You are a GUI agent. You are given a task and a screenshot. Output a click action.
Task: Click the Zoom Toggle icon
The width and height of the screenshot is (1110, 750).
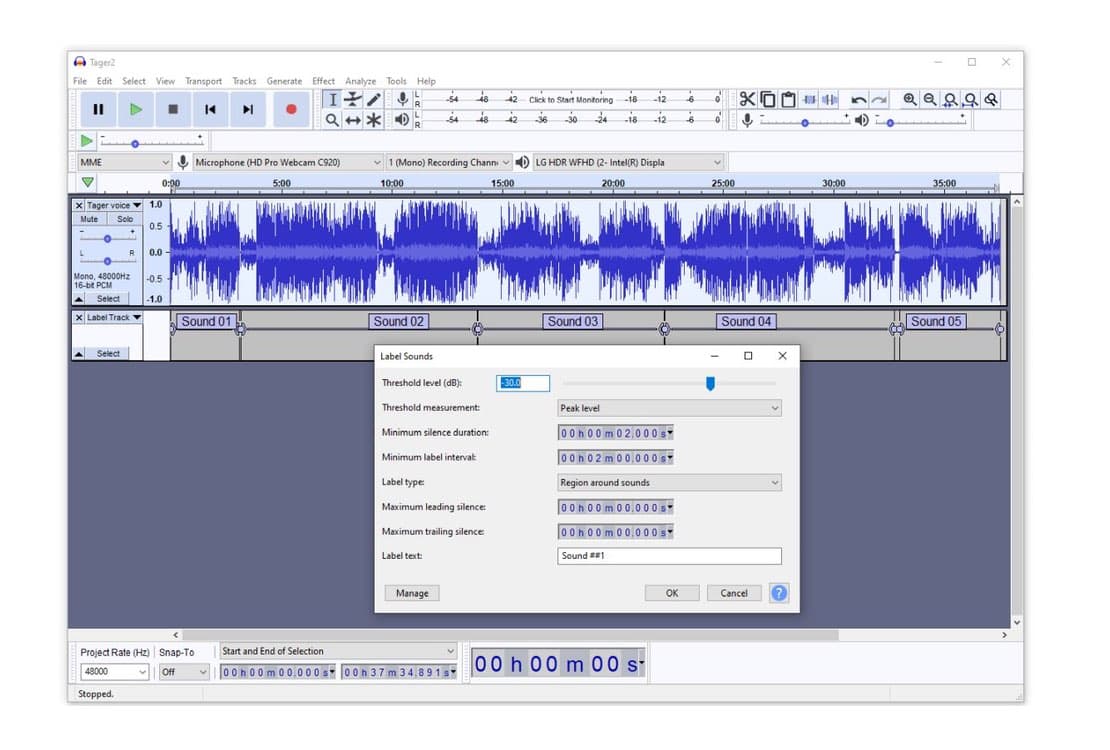coord(992,100)
